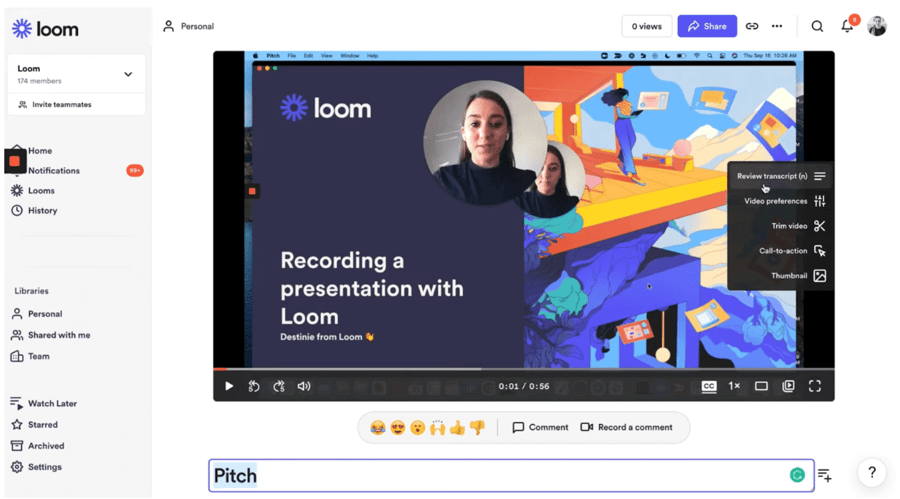Click the video progress bar

pos(523,369)
